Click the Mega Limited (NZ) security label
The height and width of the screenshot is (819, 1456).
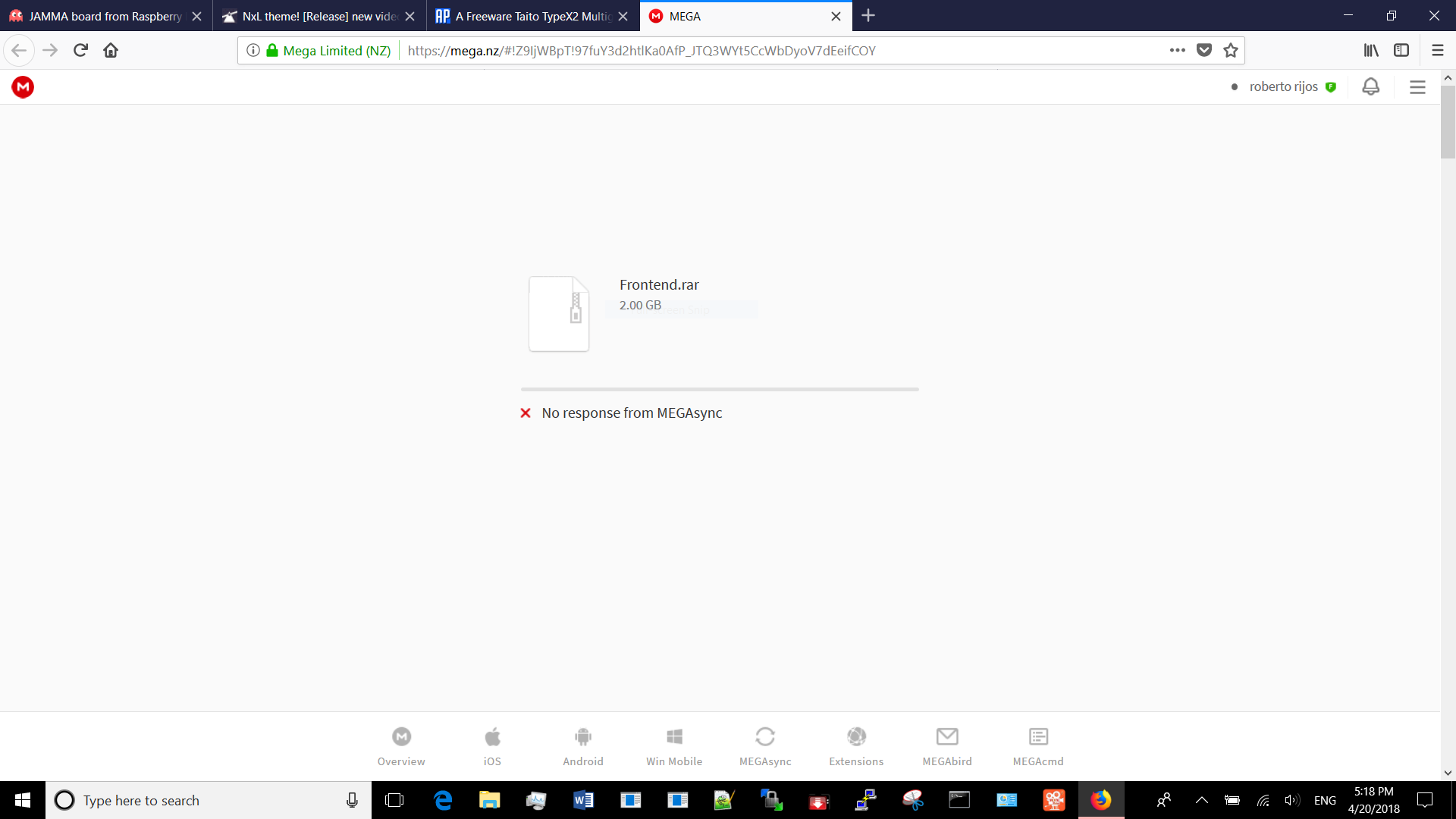tap(337, 50)
